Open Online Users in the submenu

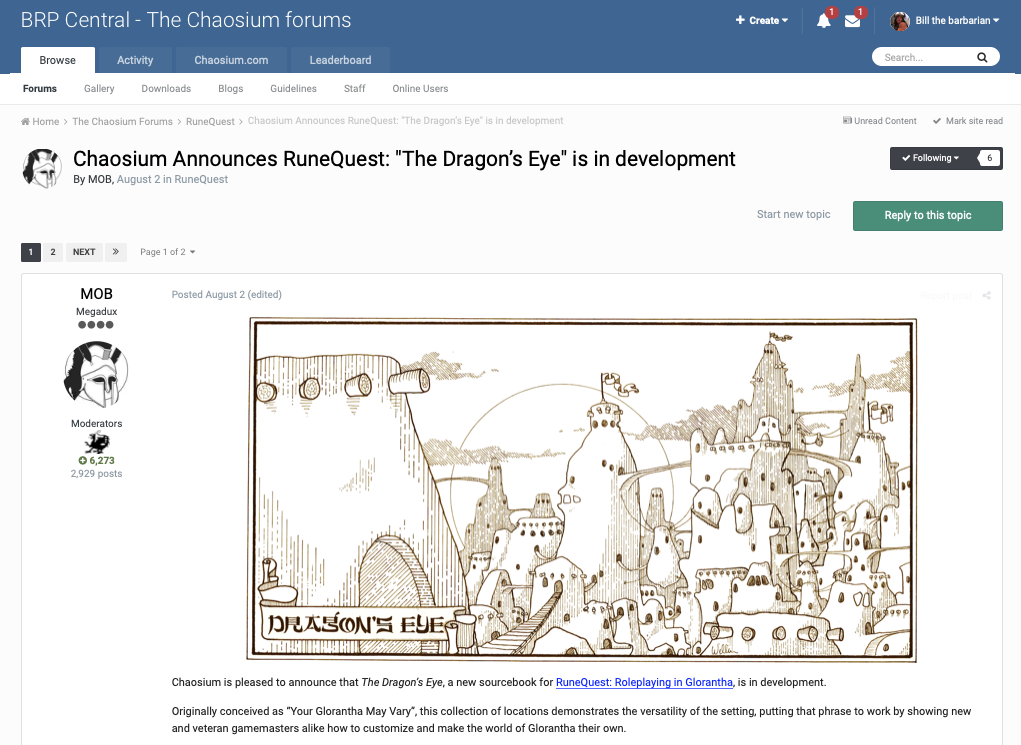click(x=420, y=89)
